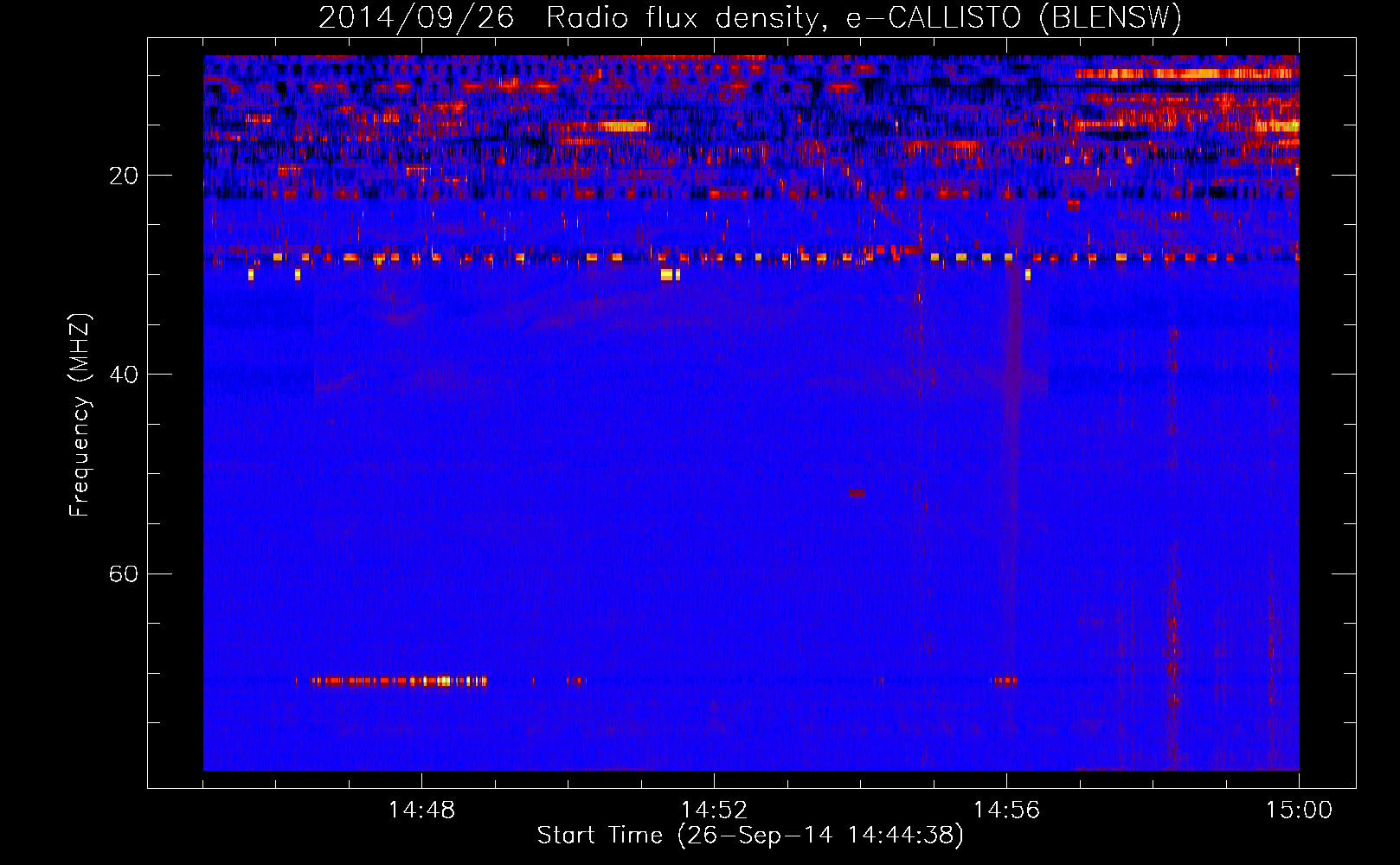Image resolution: width=1400 pixels, height=865 pixels.
Task: Click the long red-yellow streak near 71 MHz
Action: pyautogui.click(x=399, y=681)
